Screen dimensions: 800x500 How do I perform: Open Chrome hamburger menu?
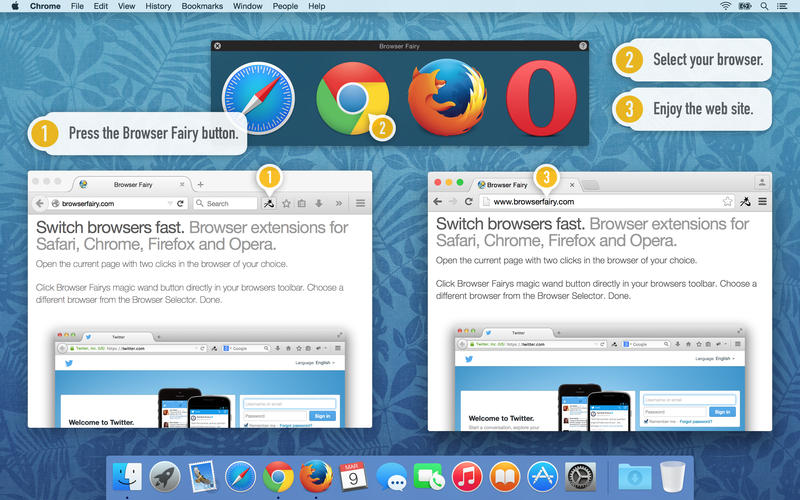tap(762, 202)
